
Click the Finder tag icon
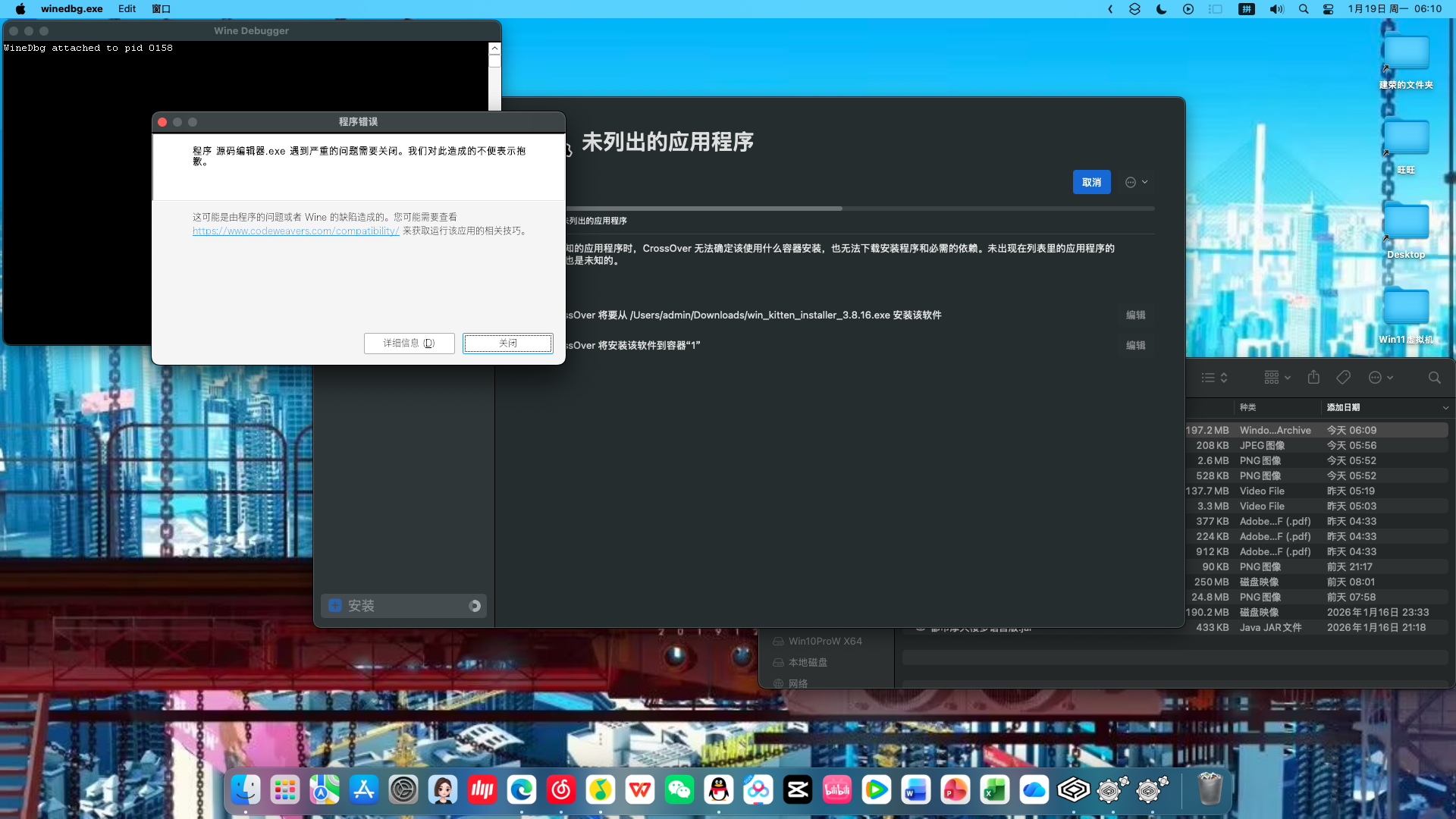pos(1344,378)
